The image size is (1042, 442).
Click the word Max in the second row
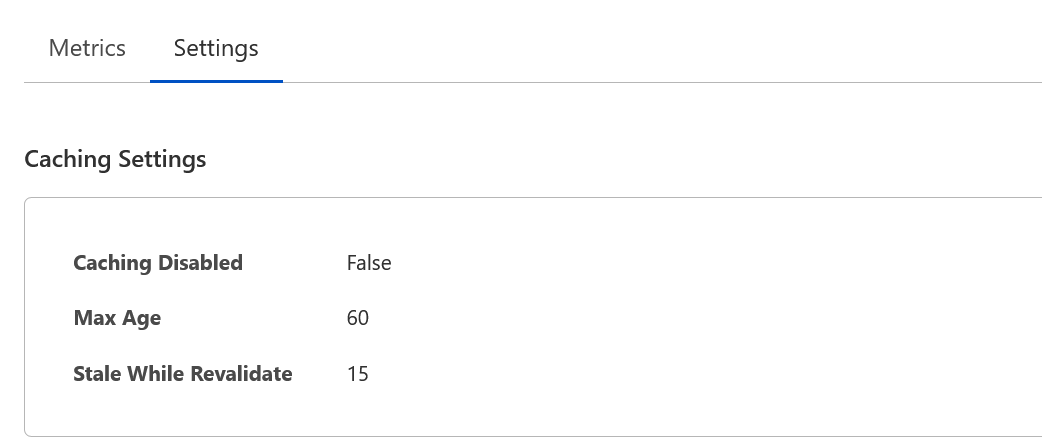tap(94, 318)
